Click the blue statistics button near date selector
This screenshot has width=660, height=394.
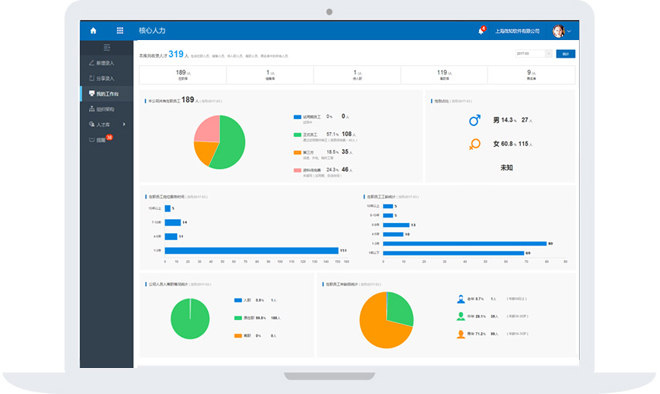tap(565, 54)
